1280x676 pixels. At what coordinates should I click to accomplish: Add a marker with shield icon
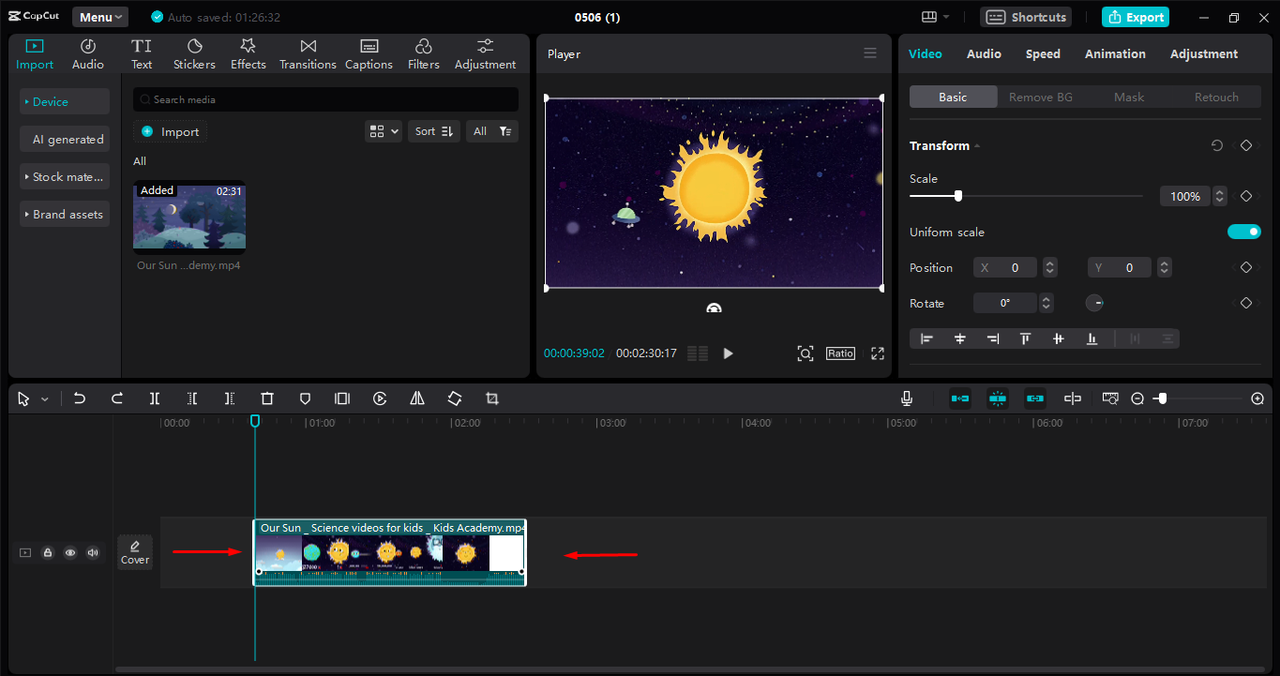pyautogui.click(x=305, y=399)
